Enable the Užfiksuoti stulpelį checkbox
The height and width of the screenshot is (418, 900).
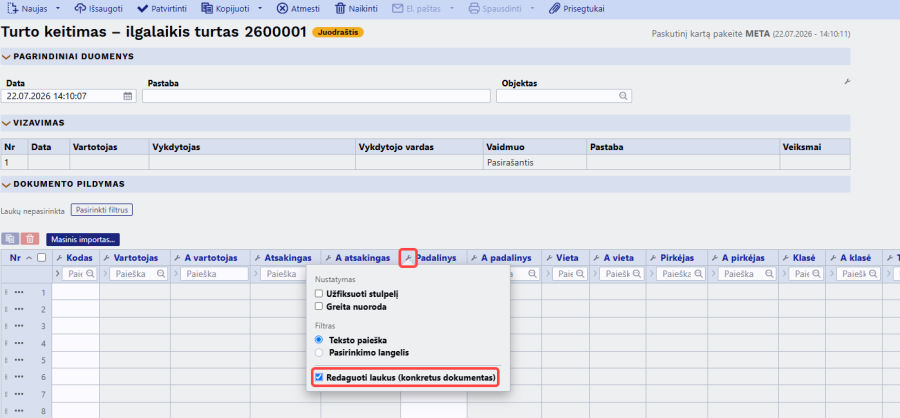click(x=319, y=294)
